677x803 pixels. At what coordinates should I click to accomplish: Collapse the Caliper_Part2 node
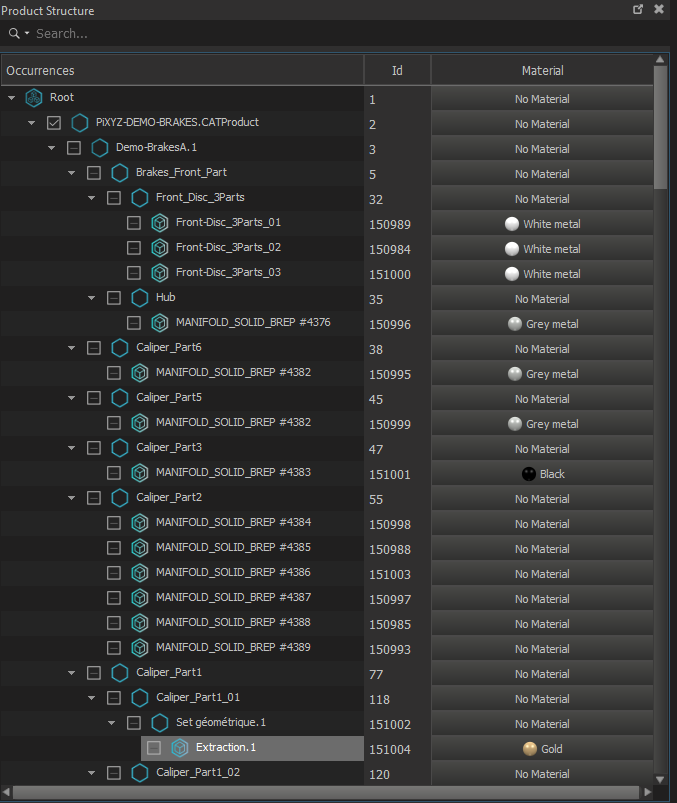coord(71,498)
